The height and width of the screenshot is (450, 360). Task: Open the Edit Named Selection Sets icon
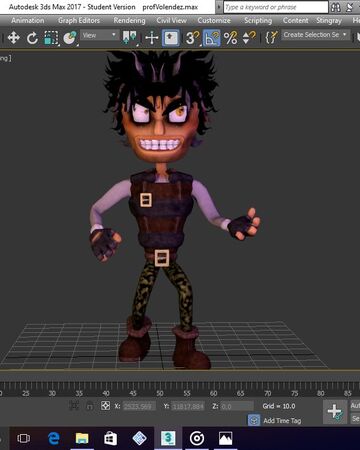click(272, 37)
